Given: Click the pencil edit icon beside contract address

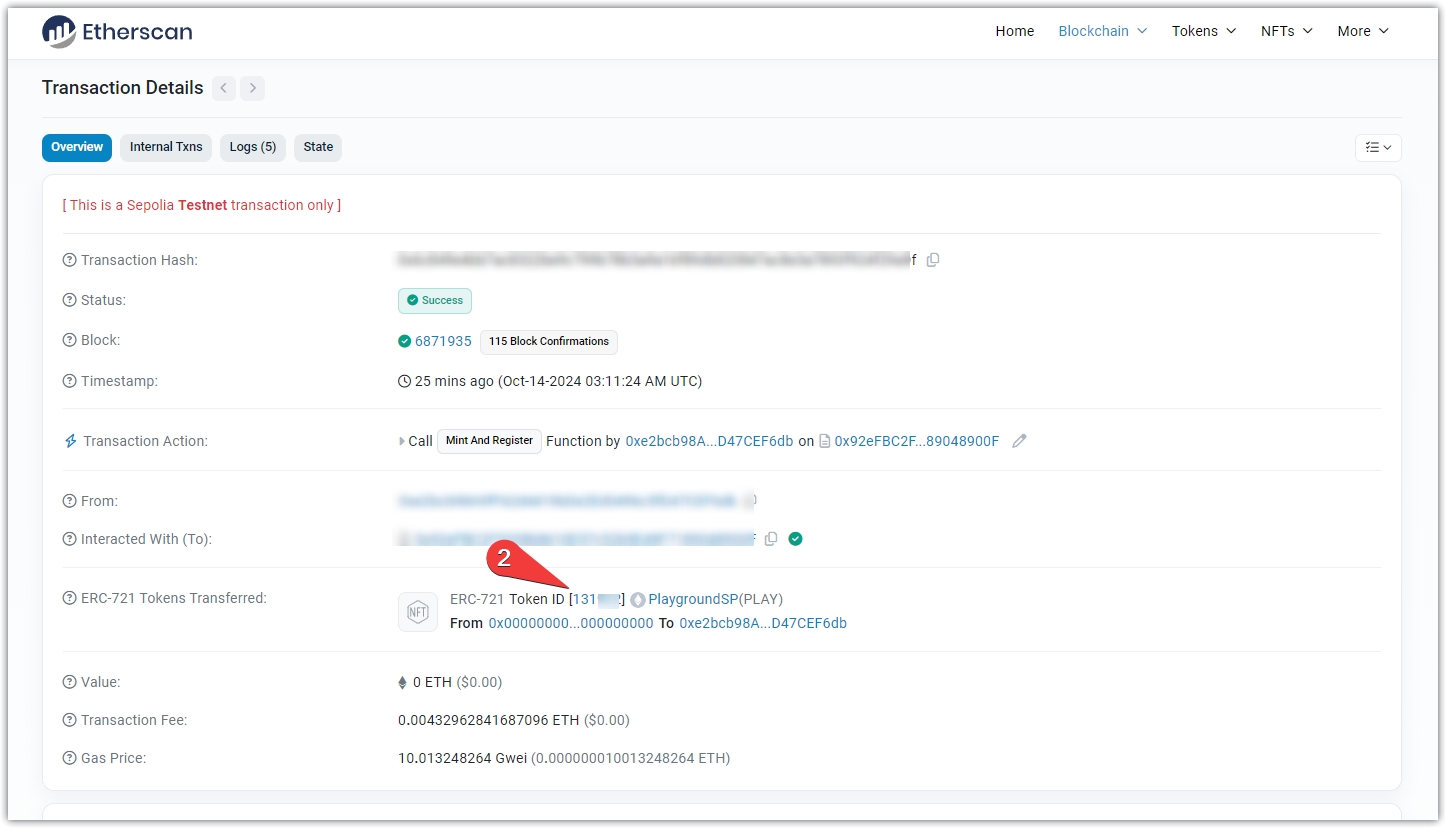Looking at the screenshot, I should pyautogui.click(x=1019, y=441).
